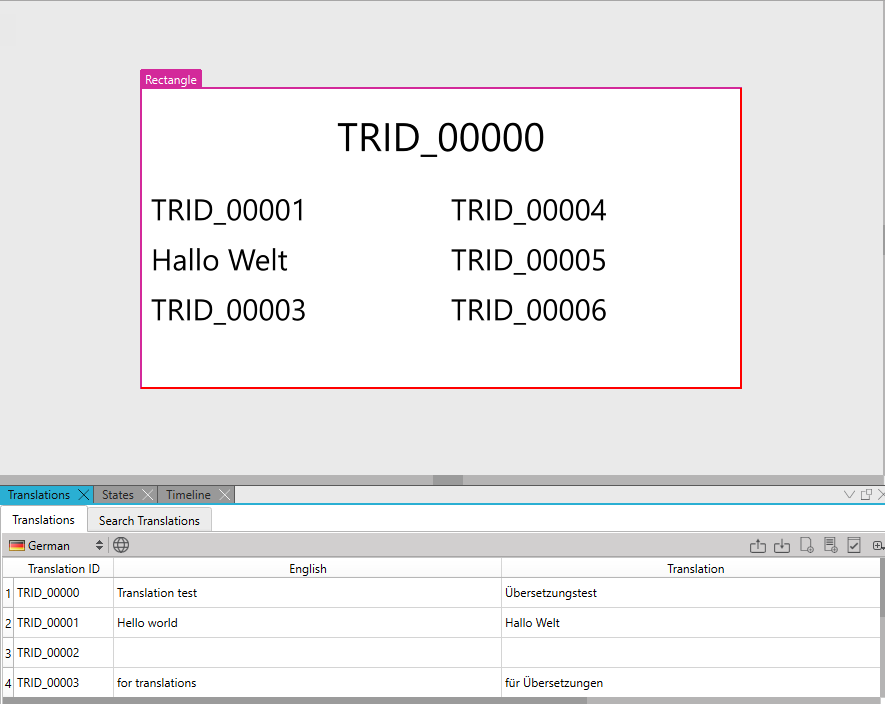Viewport: 885px width, 704px height.
Task: Close the Timeline panel tab
Action: click(x=225, y=495)
